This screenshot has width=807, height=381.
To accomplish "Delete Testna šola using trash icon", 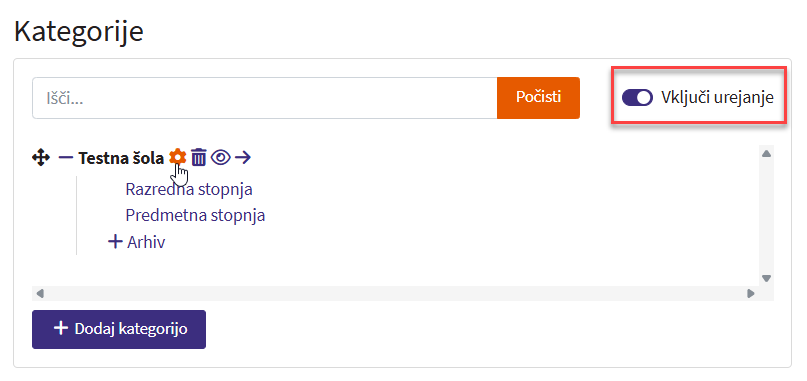I will [x=199, y=157].
